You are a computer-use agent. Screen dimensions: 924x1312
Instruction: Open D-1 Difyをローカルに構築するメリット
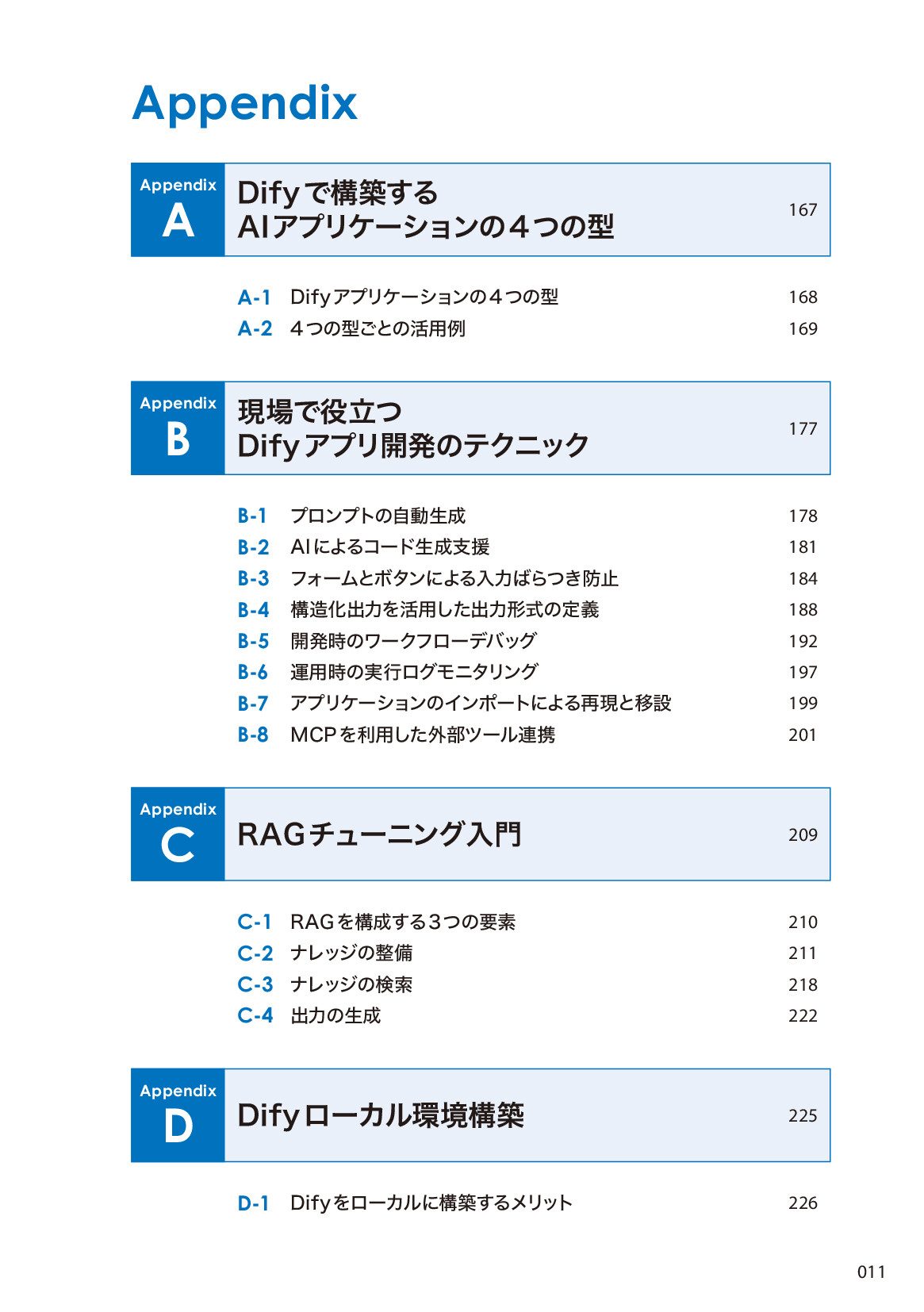coord(431,1203)
